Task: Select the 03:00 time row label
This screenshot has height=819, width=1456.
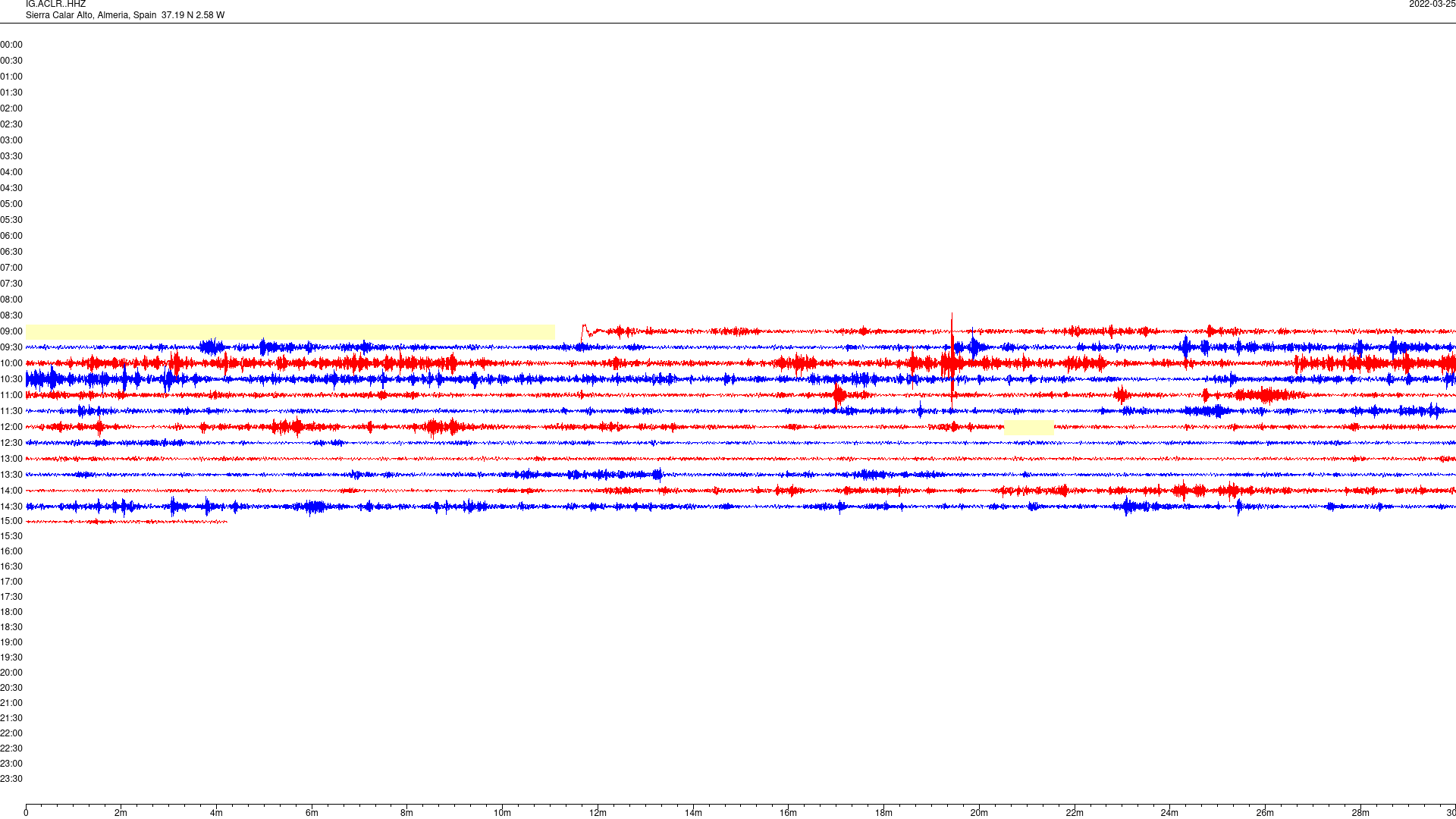Action: click(11, 140)
